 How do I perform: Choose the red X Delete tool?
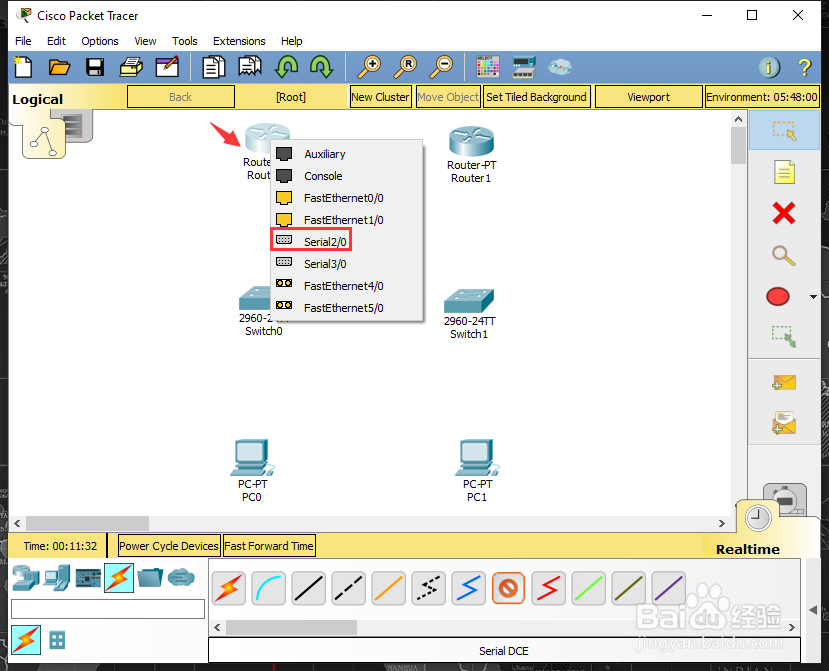(784, 214)
